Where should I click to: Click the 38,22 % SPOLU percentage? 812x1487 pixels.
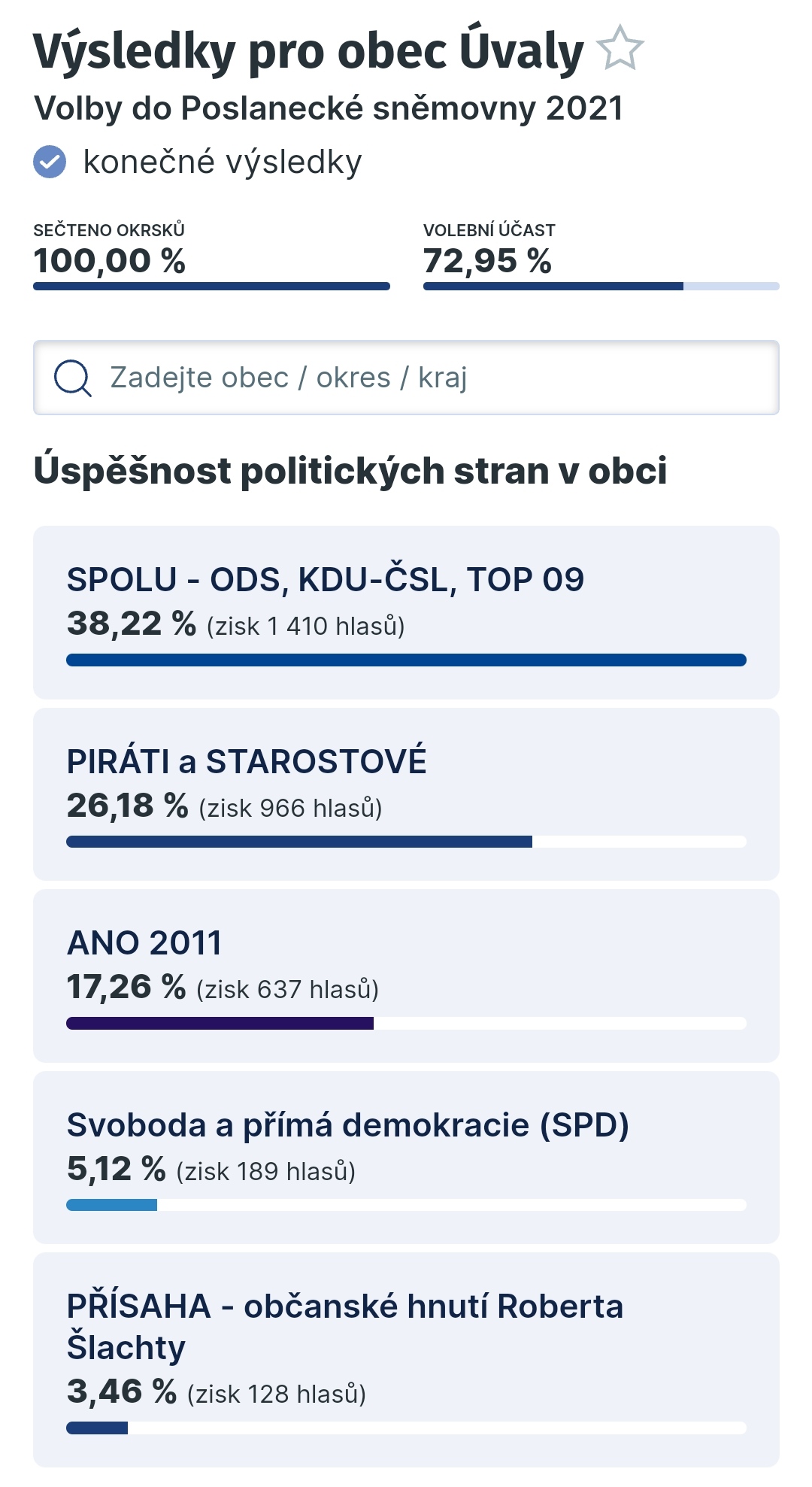[x=132, y=624]
